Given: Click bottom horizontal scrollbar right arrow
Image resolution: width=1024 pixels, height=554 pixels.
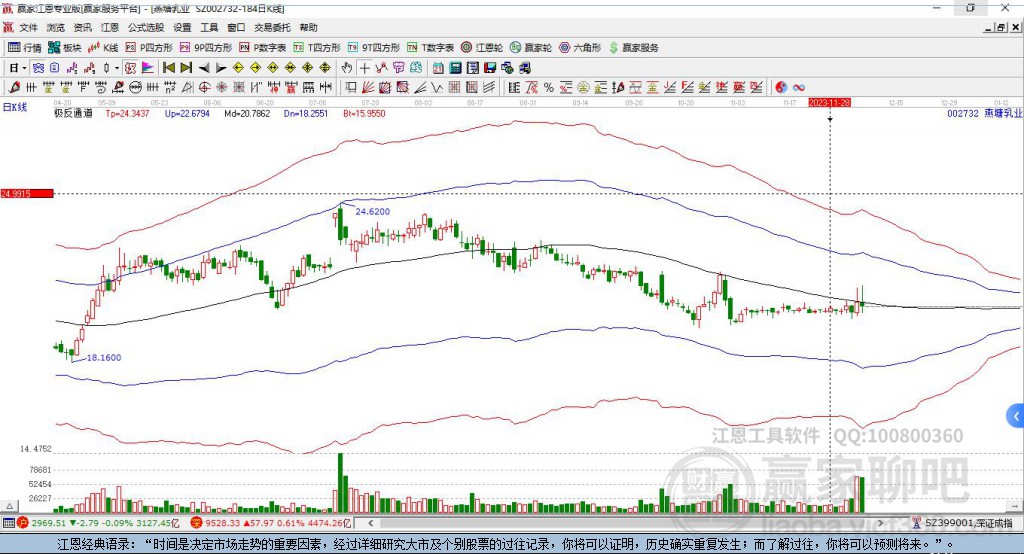Looking at the screenshot, I should pos(880,523).
